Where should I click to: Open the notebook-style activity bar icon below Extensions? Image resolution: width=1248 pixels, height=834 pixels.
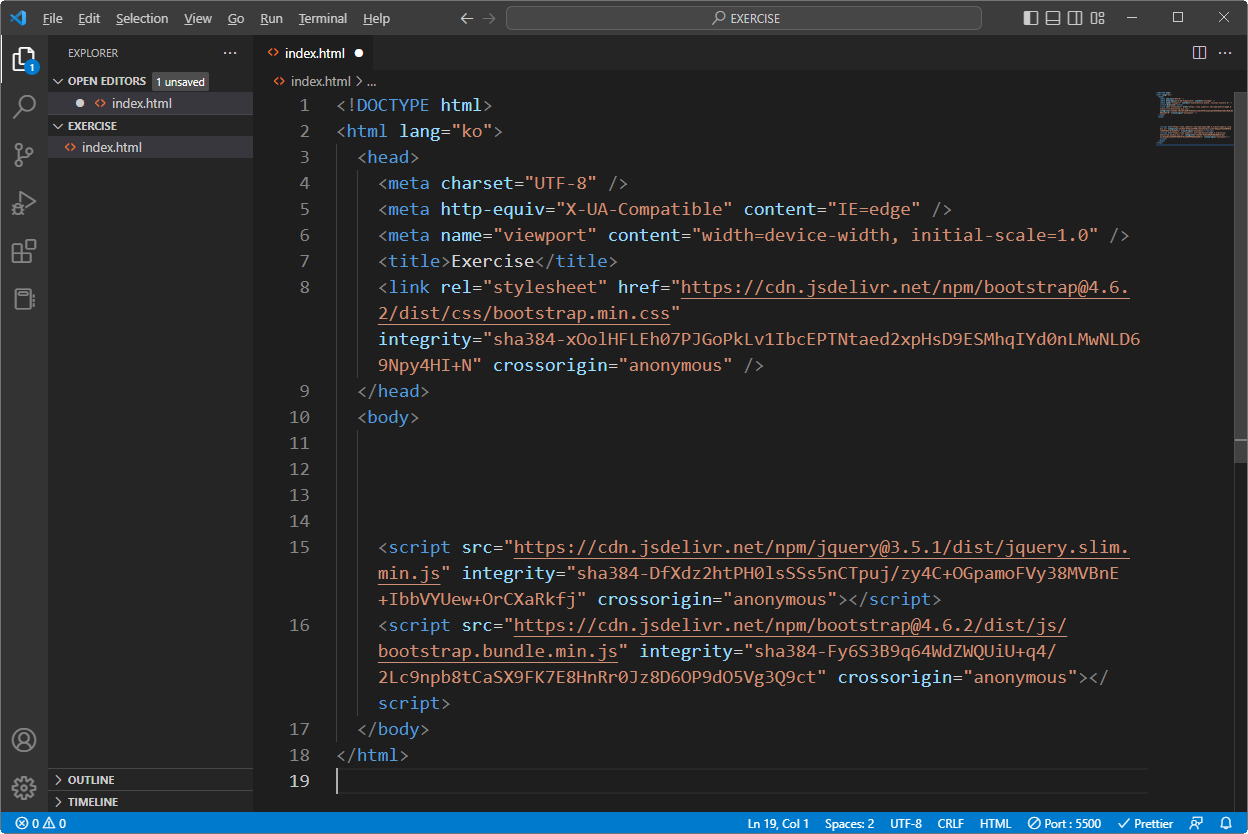(x=24, y=299)
